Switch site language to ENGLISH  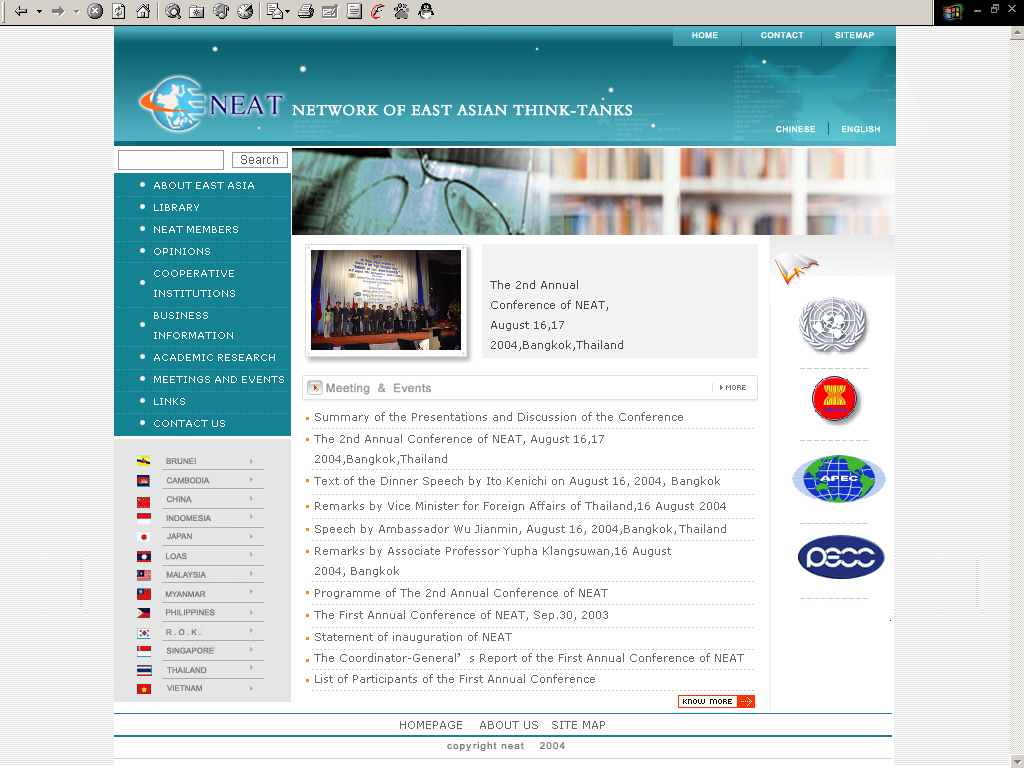pos(861,129)
